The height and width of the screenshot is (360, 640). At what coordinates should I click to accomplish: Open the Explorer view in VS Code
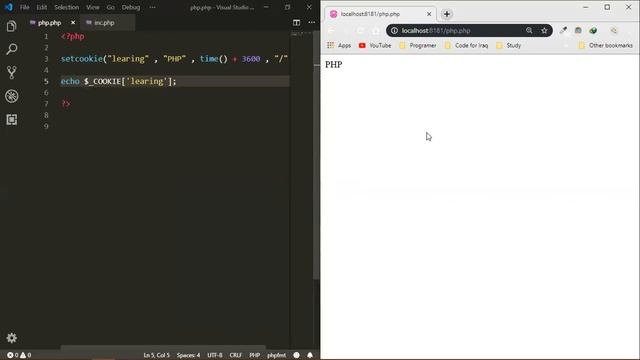(x=11, y=27)
